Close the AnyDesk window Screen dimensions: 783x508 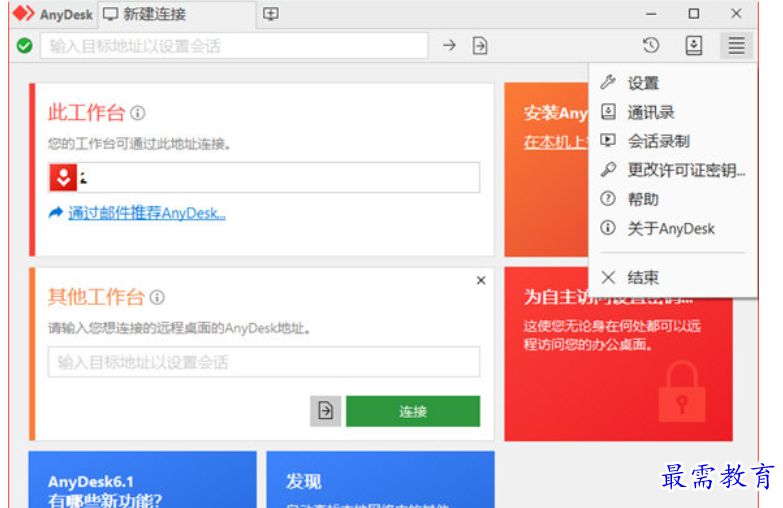tap(736, 13)
